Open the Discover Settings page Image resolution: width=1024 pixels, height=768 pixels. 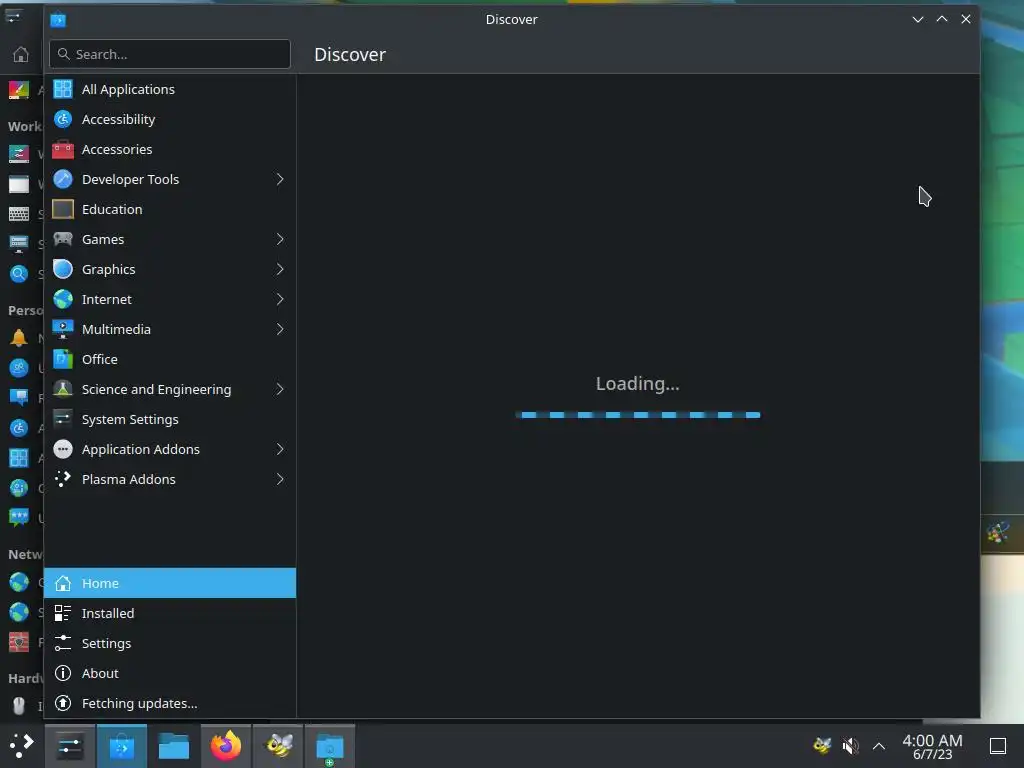(170, 643)
